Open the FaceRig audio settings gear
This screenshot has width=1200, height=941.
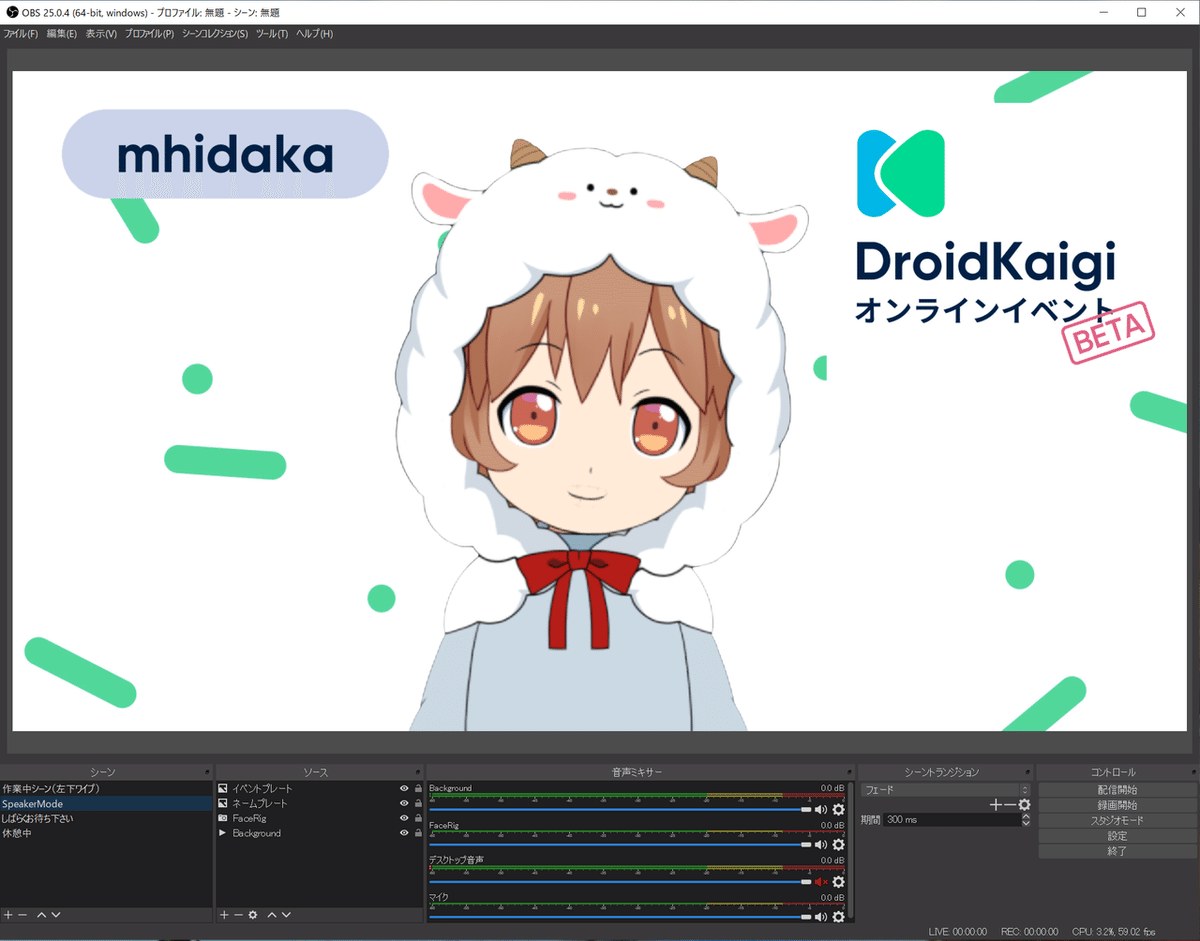coord(839,845)
